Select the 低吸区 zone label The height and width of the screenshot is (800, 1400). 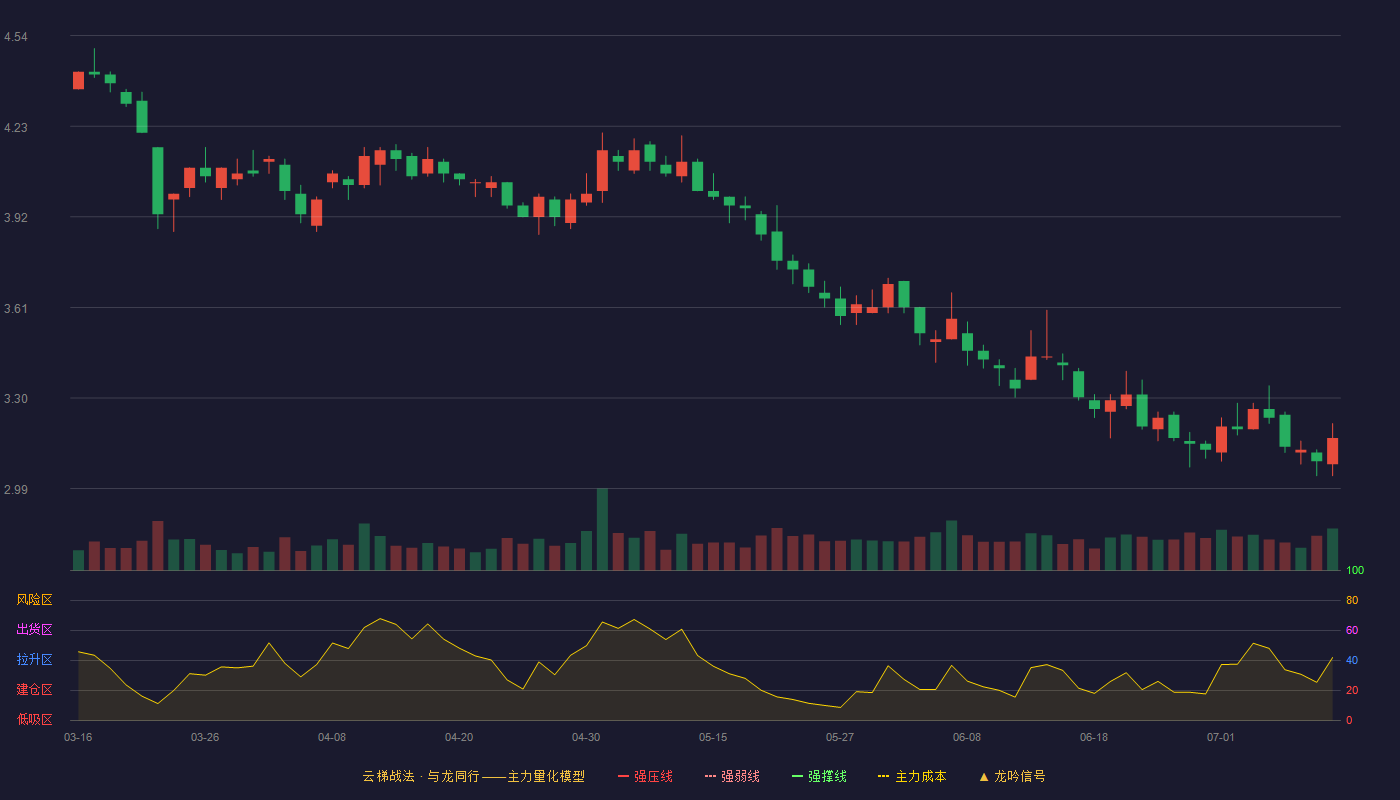tap(34, 719)
